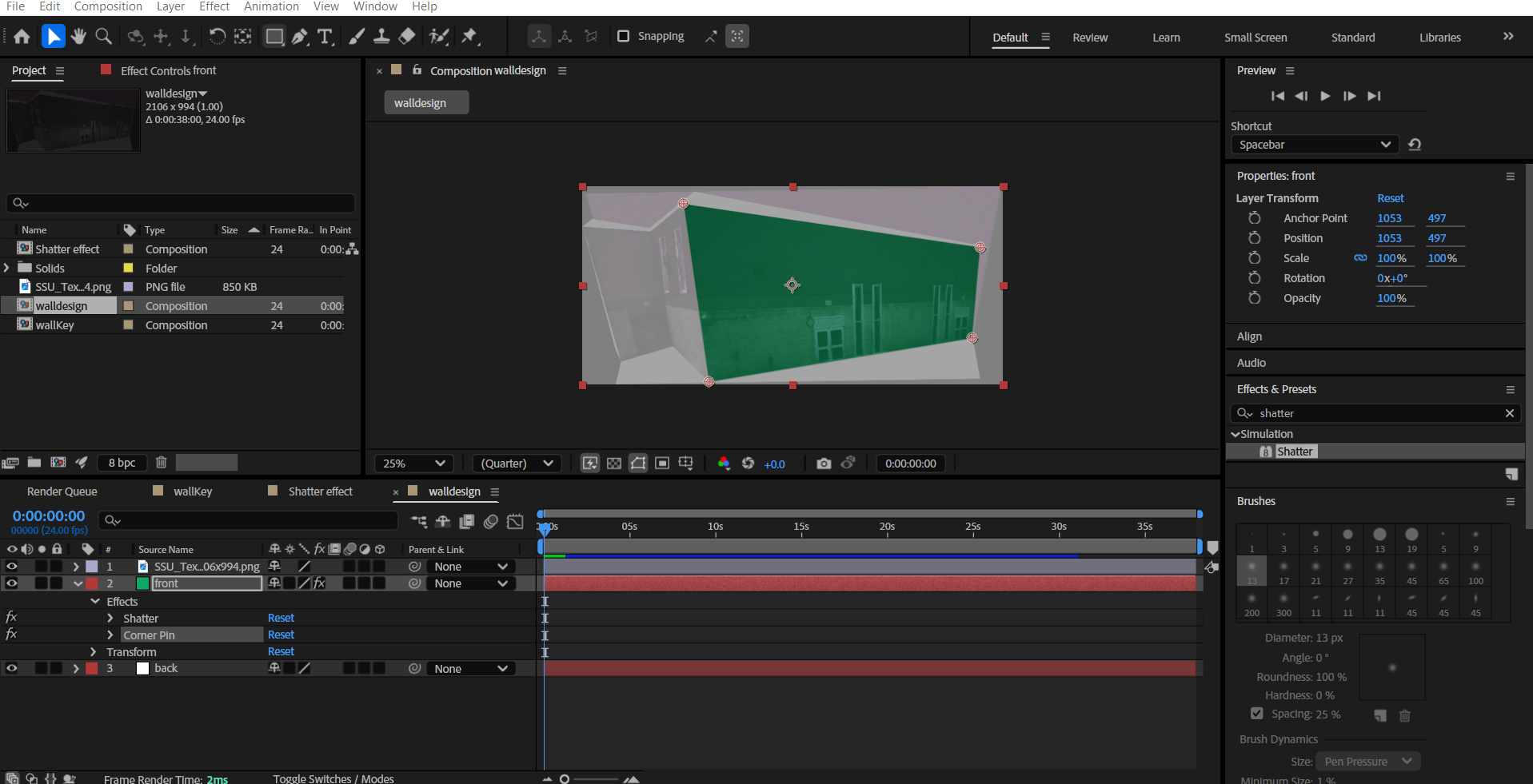Enable the Snapping checkbox

(624, 36)
